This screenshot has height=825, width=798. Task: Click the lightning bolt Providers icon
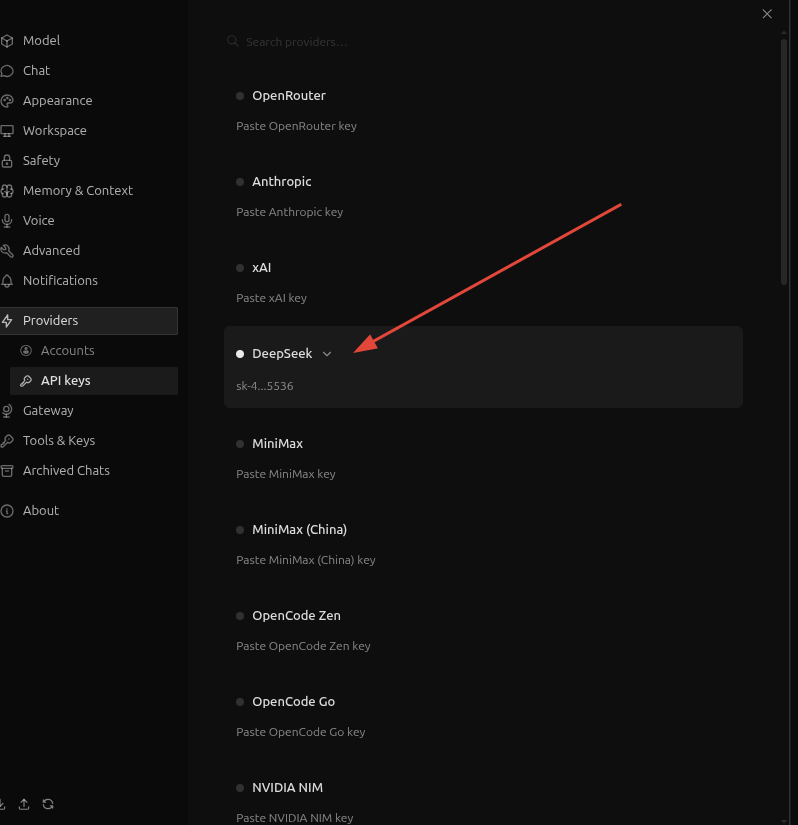[x=7, y=321]
